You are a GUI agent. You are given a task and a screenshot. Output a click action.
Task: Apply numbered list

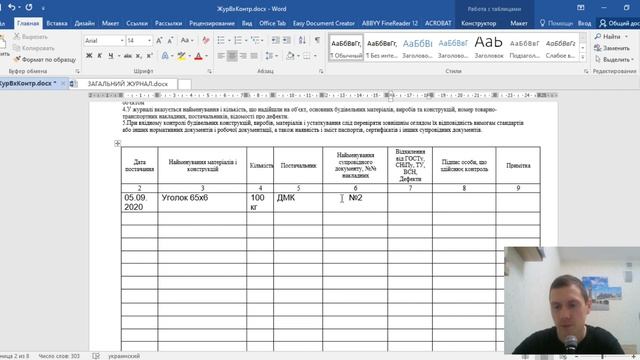pos(238,40)
